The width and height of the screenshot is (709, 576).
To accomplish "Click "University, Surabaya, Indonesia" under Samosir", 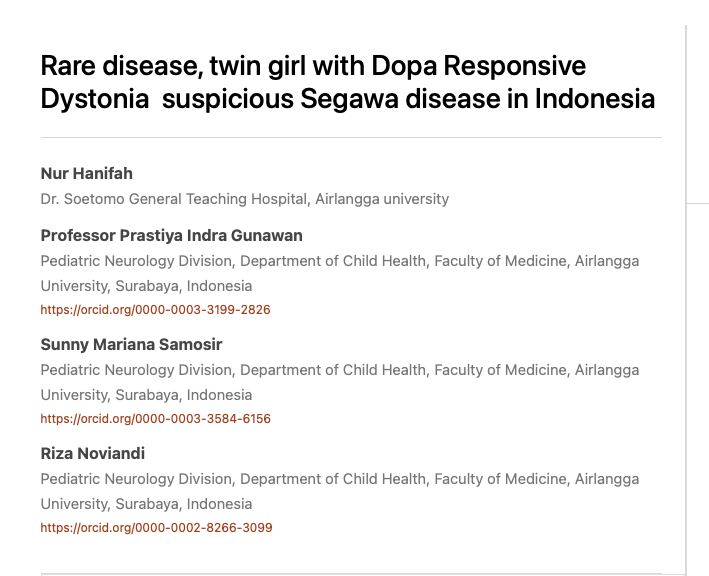I will point(146,395).
